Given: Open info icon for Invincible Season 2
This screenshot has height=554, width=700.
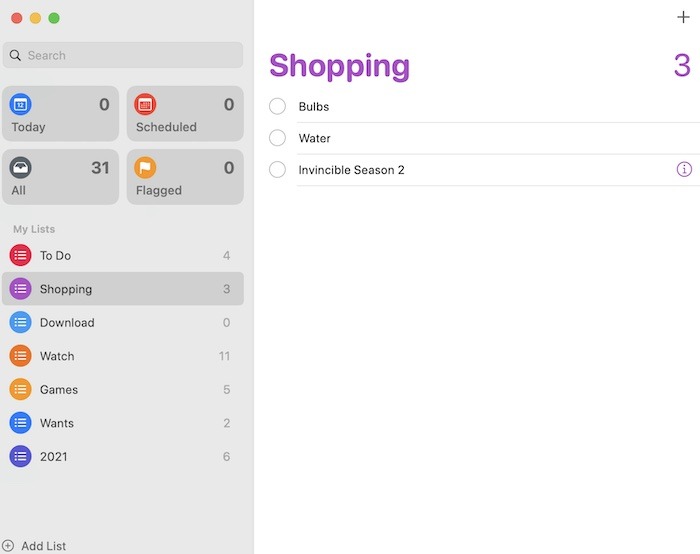Looking at the screenshot, I should pyautogui.click(x=684, y=170).
